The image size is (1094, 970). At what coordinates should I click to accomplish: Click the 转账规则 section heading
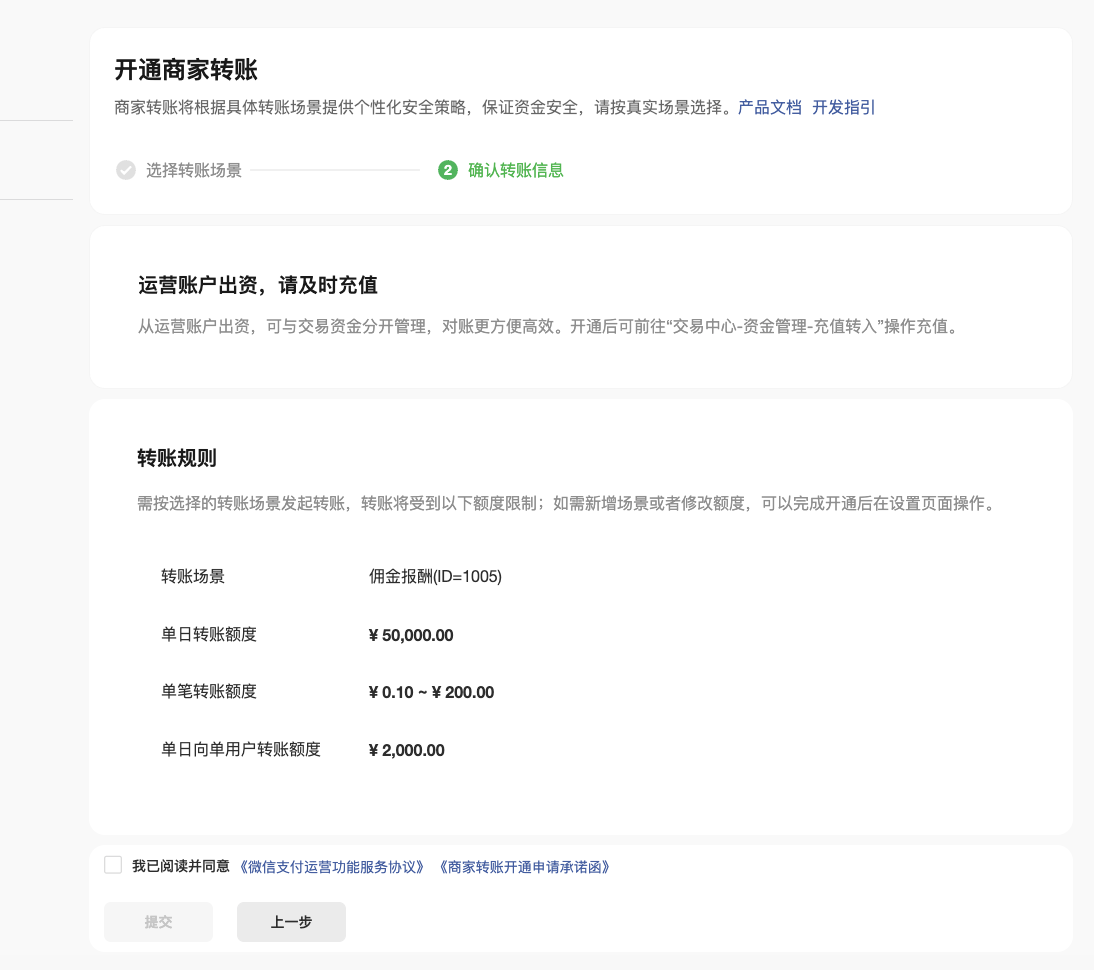tap(177, 458)
